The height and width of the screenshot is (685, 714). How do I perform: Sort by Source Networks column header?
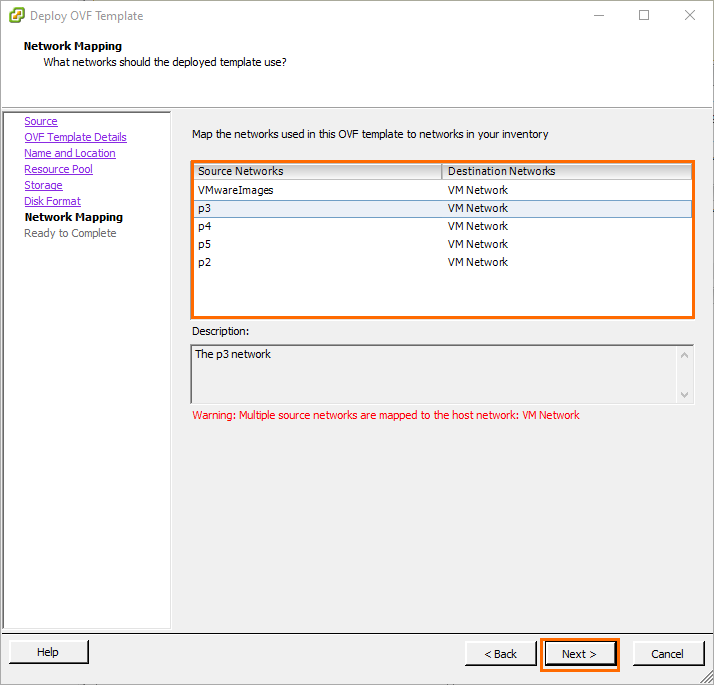click(317, 171)
